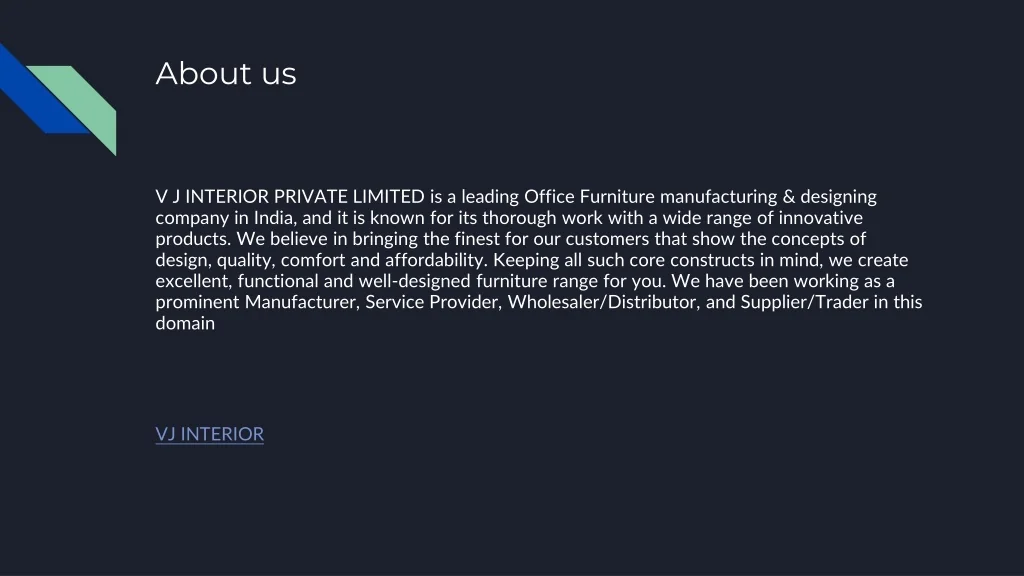This screenshot has height=576, width=1024.
Task: Click the word 'prominent' in the paragraph
Action: [x=198, y=302]
